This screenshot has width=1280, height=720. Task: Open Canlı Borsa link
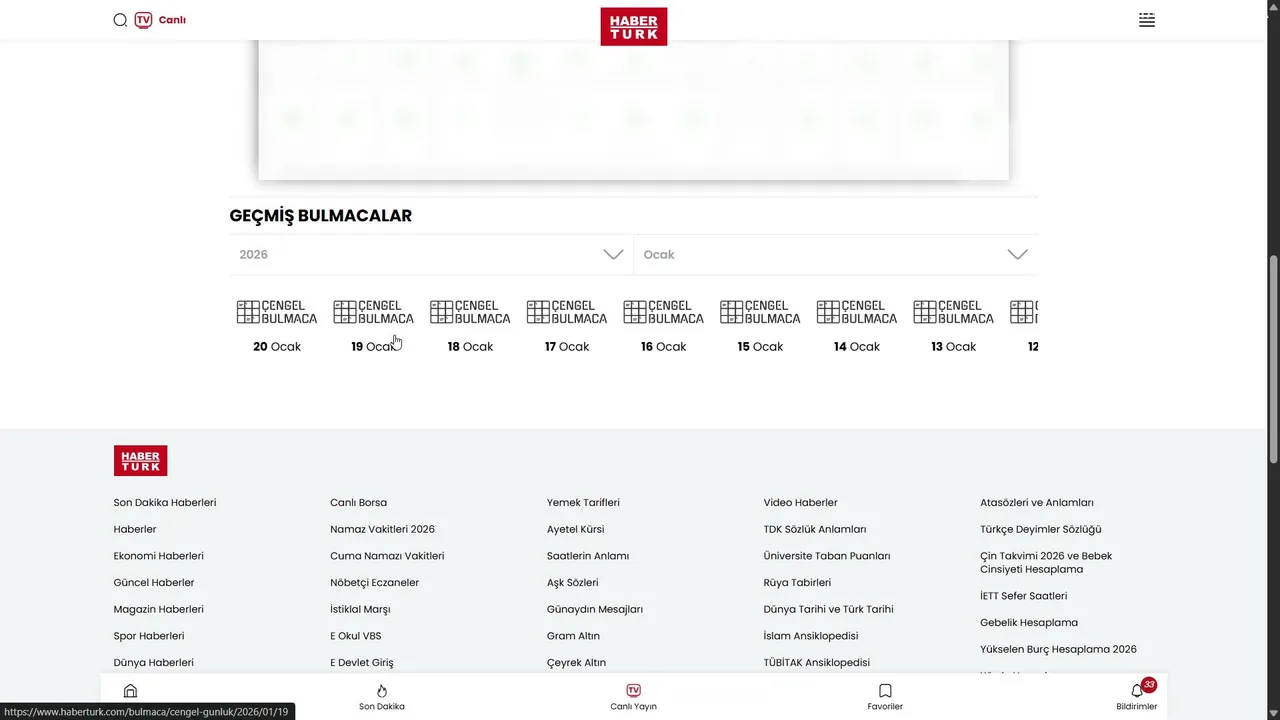[358, 503]
